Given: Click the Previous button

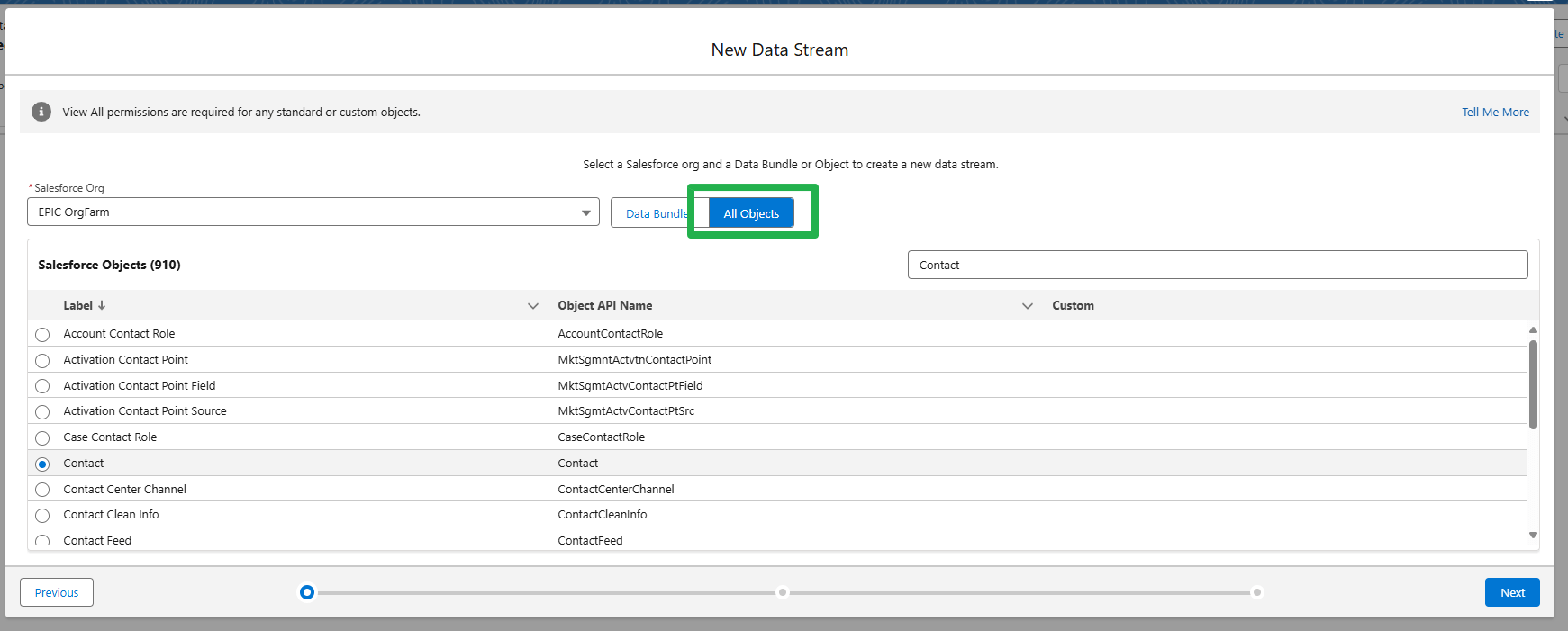Looking at the screenshot, I should 57,592.
